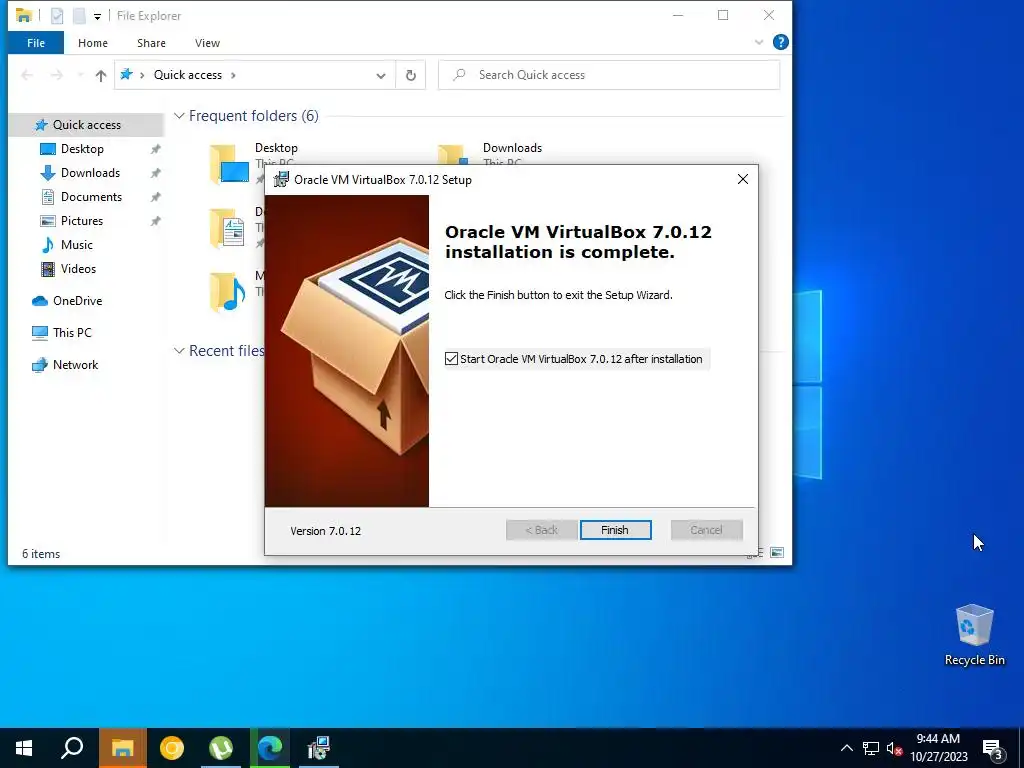Image resolution: width=1024 pixels, height=768 pixels.
Task: Select Desktop in the navigation pane
Action: pyautogui.click(x=82, y=149)
